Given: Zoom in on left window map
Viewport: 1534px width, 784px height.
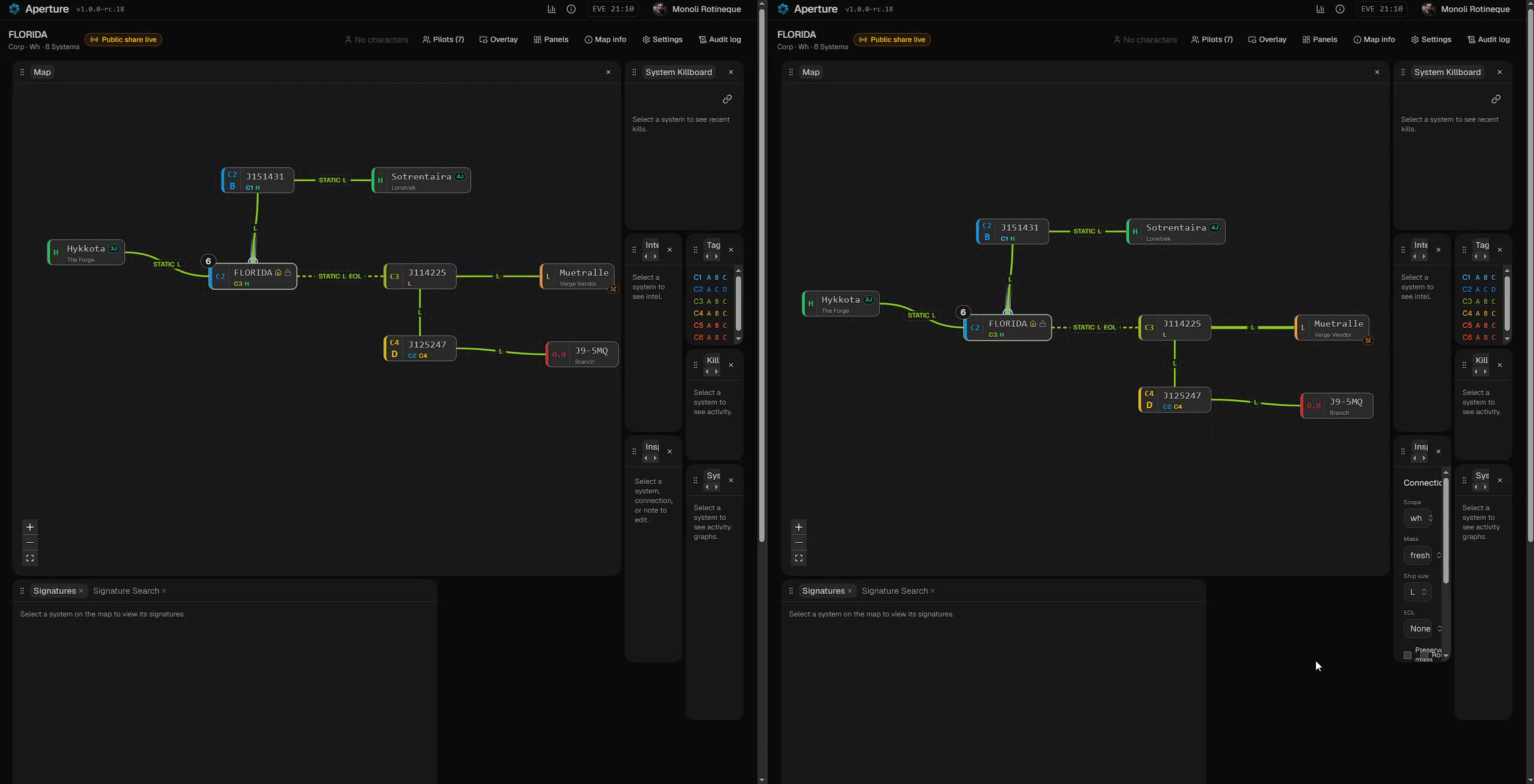Looking at the screenshot, I should (30, 527).
